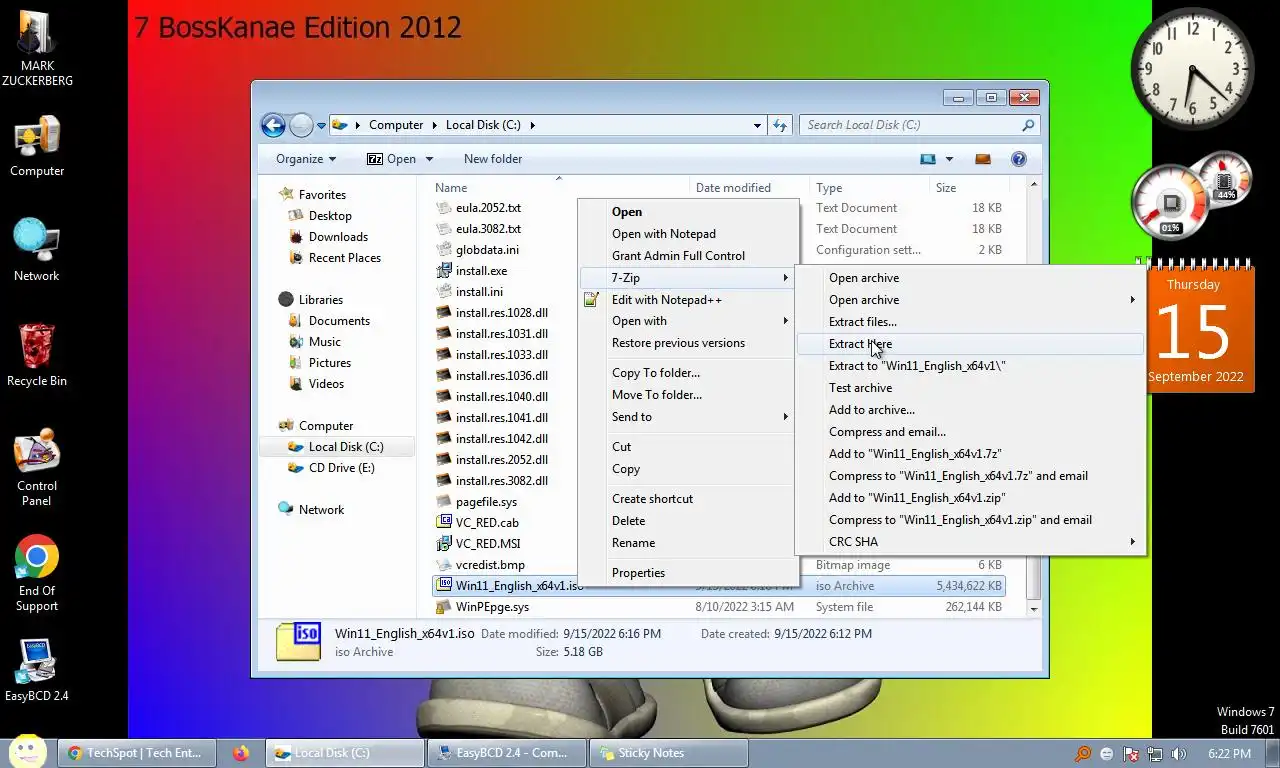1280x768 pixels.
Task: Click the analog clock gadget
Action: click(x=1193, y=69)
